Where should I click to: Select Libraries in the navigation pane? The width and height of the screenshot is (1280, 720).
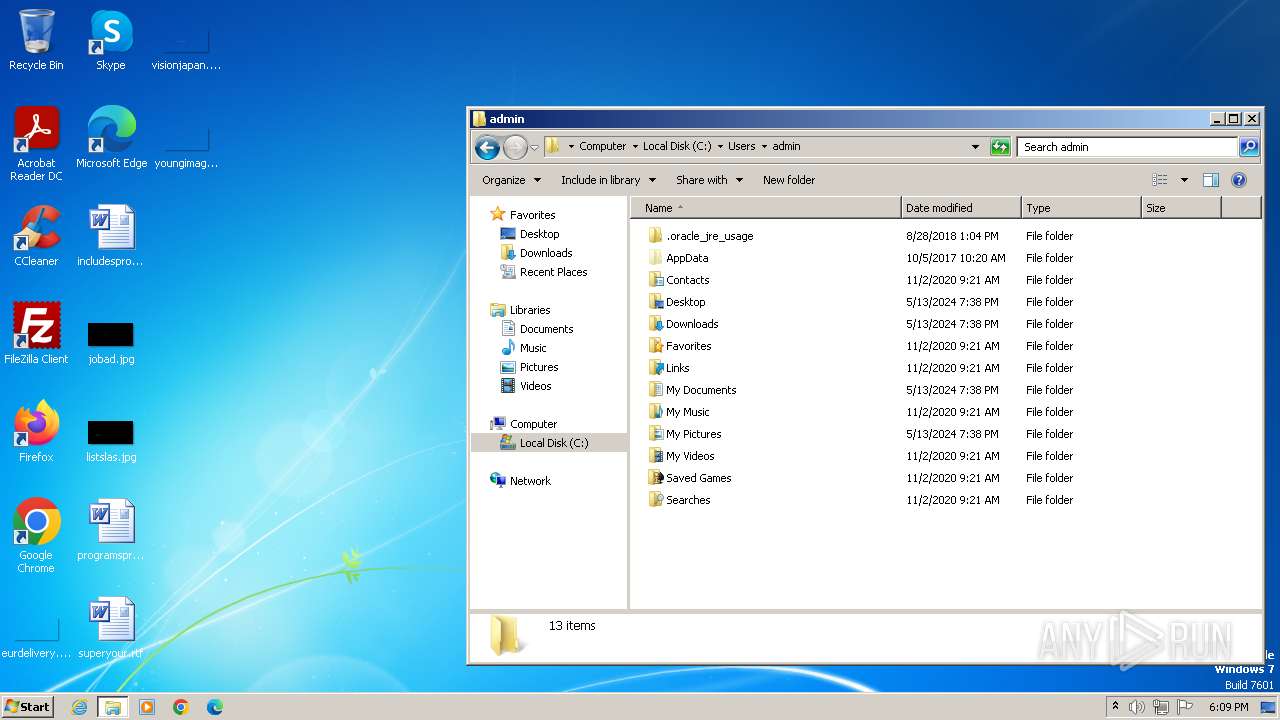point(530,310)
